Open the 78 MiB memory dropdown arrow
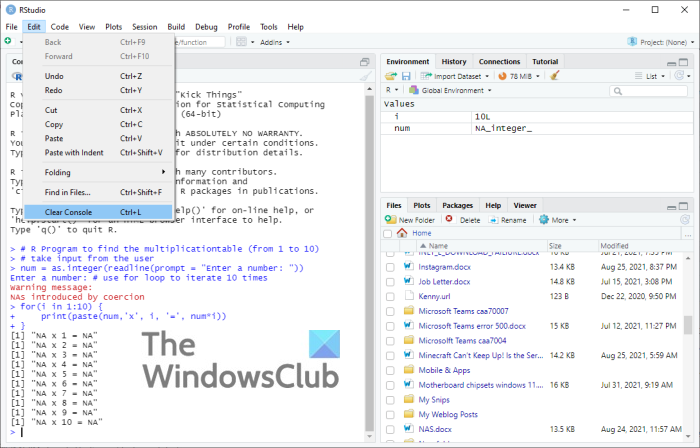Image resolution: width=700 pixels, height=448 pixels. tap(538, 76)
